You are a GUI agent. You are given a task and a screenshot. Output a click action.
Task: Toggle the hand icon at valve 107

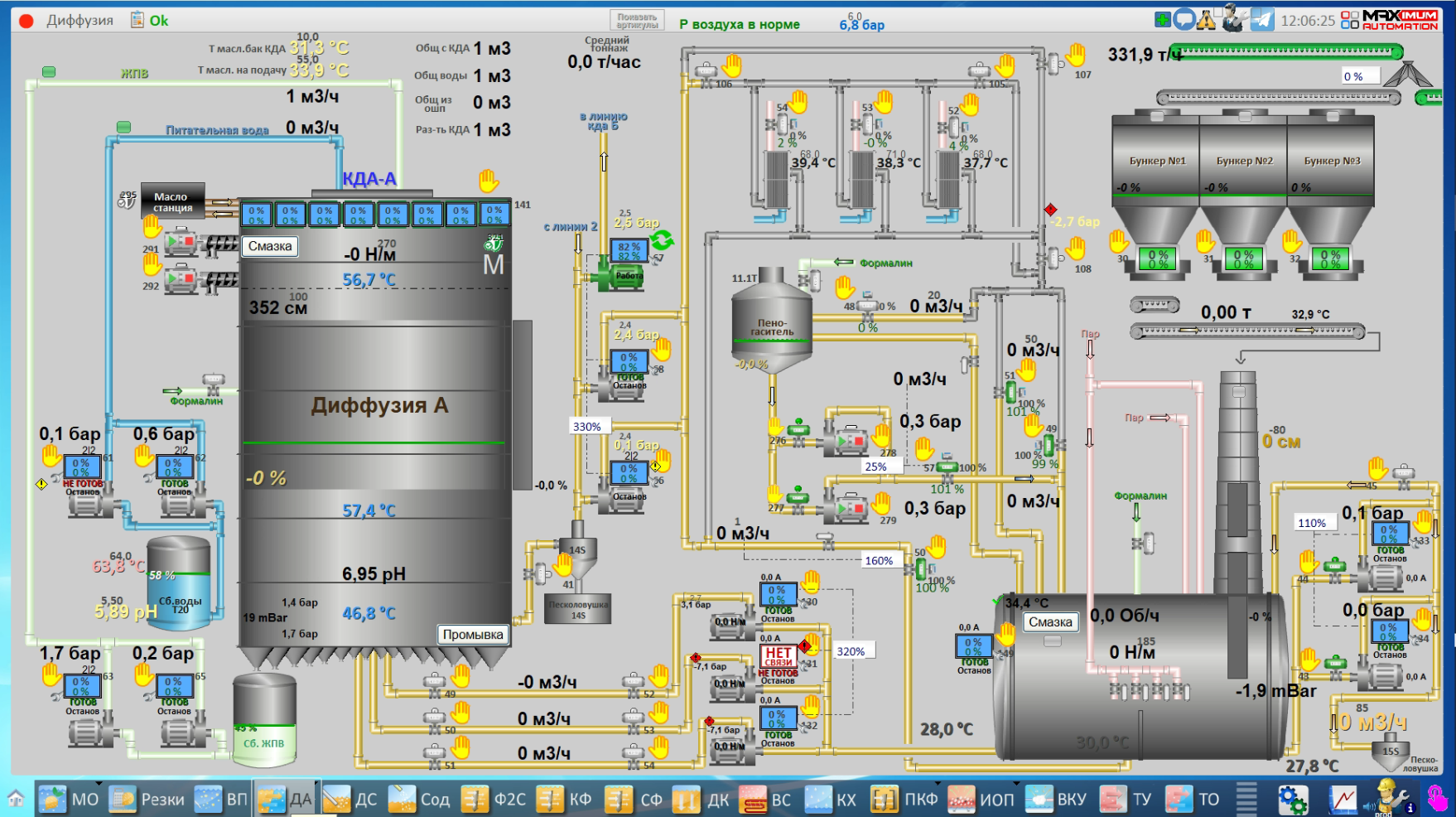(1075, 56)
